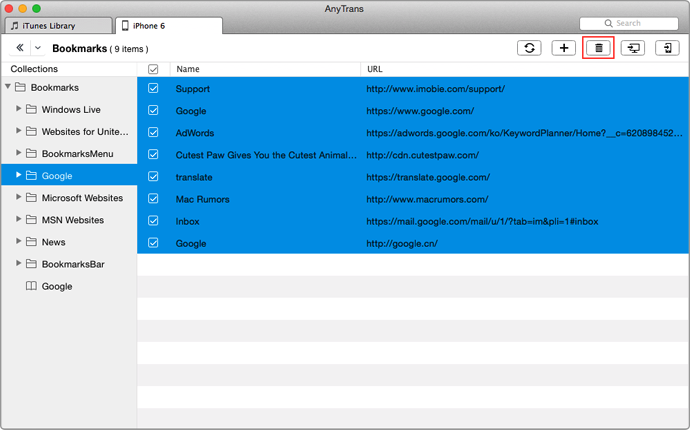This screenshot has width=690, height=430.
Task: Click URL https://translate.google.com/
Action: [x=428, y=177]
